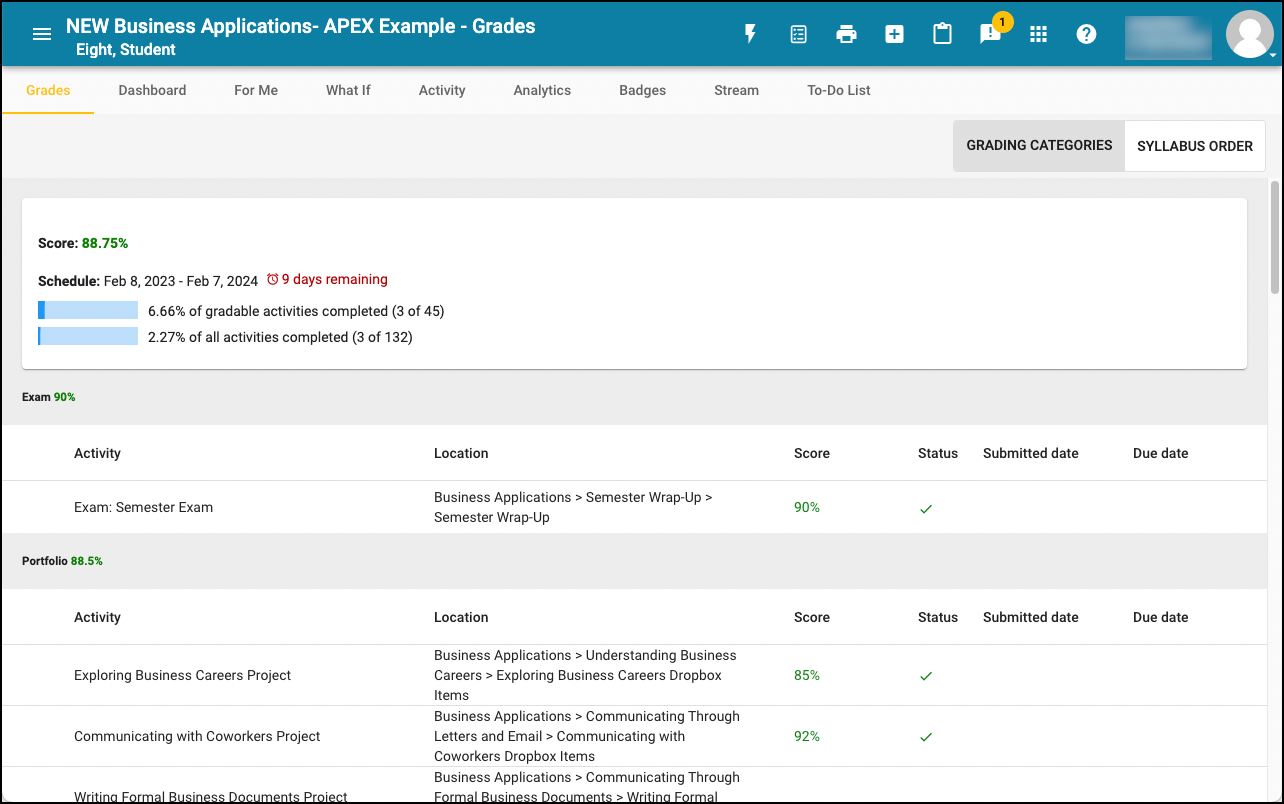Open the For Me tab

[256, 90]
